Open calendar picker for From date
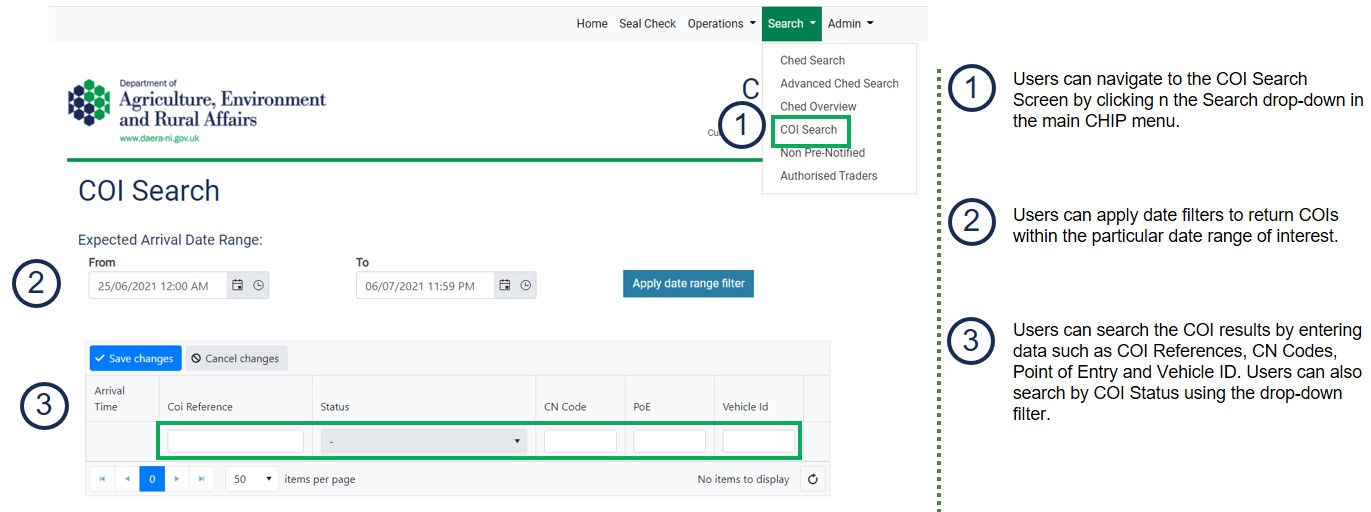The width and height of the screenshot is (1371, 512). [x=238, y=286]
